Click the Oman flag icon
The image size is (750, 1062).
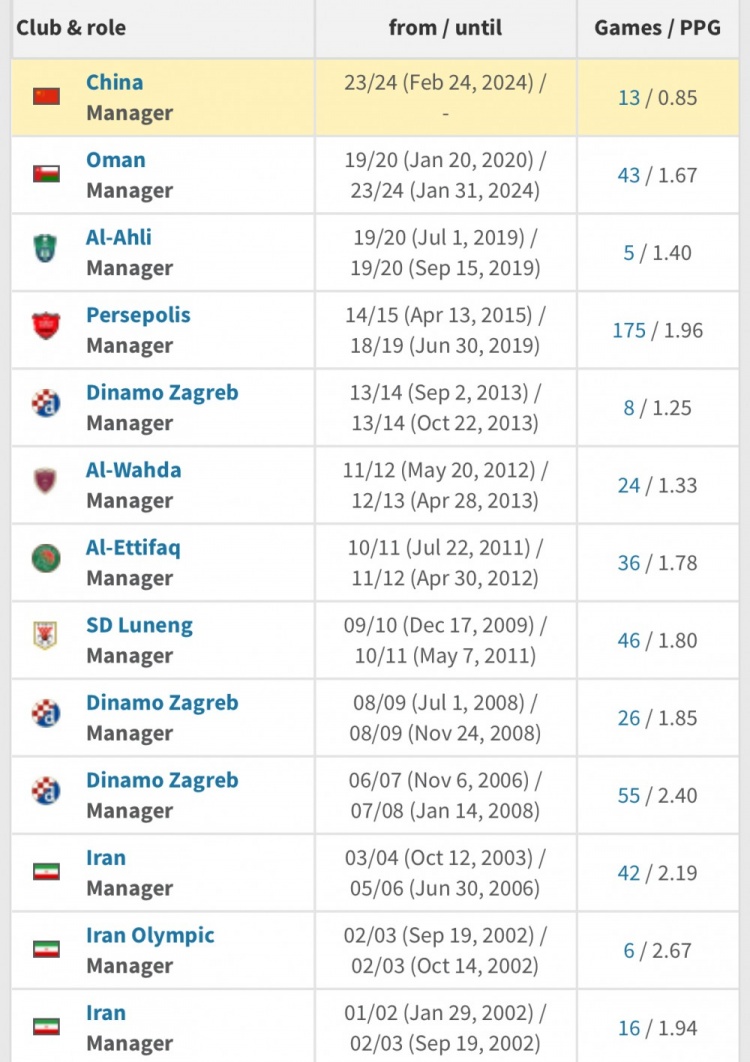pyautogui.click(x=46, y=174)
